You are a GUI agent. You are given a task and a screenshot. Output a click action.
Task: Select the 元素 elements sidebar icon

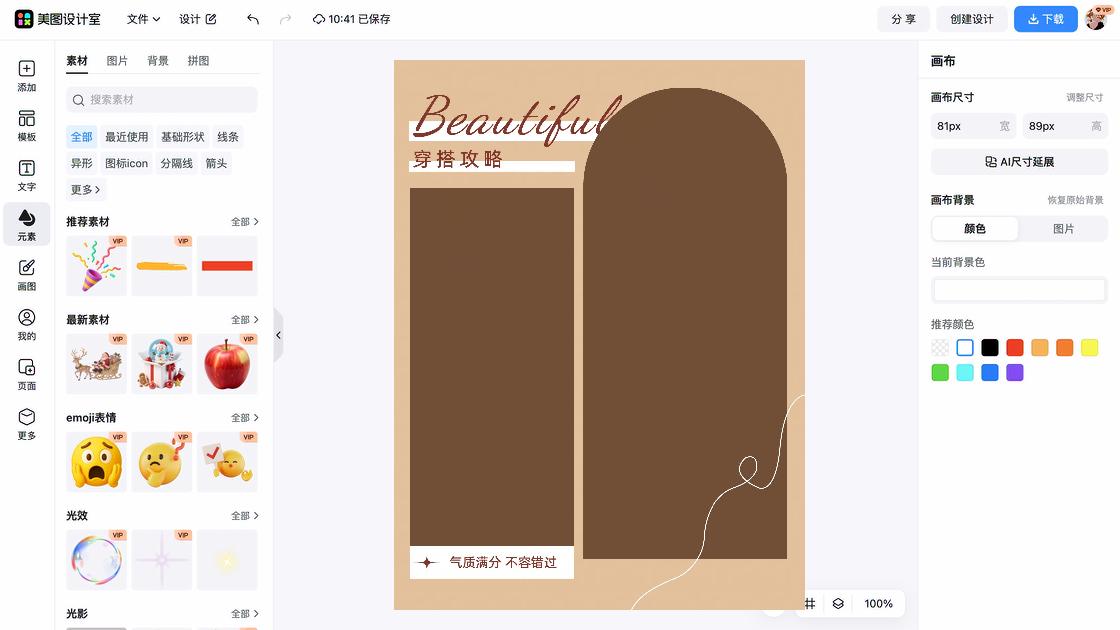tap(26, 224)
